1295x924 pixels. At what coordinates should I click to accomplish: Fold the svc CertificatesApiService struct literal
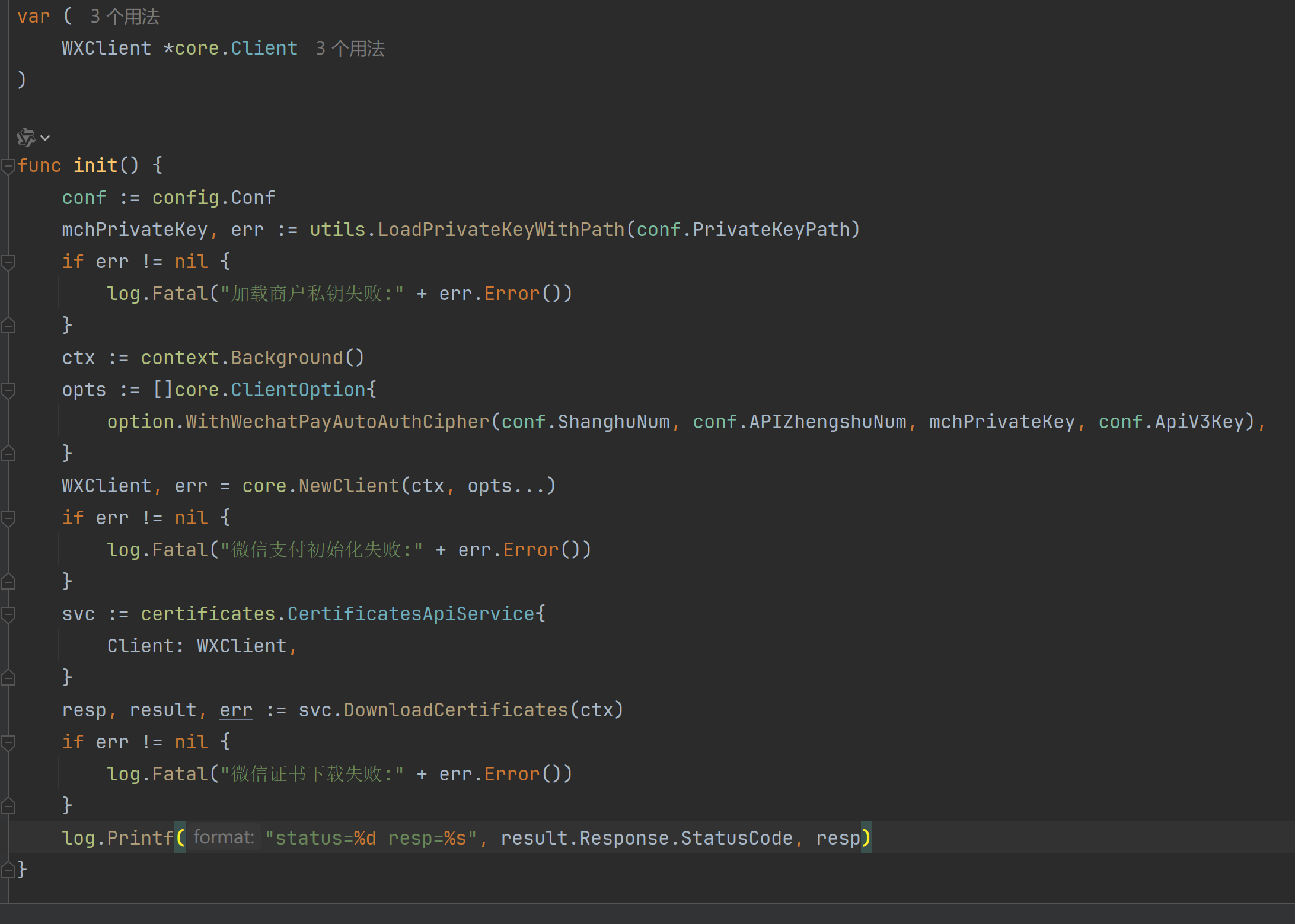tap(8, 614)
